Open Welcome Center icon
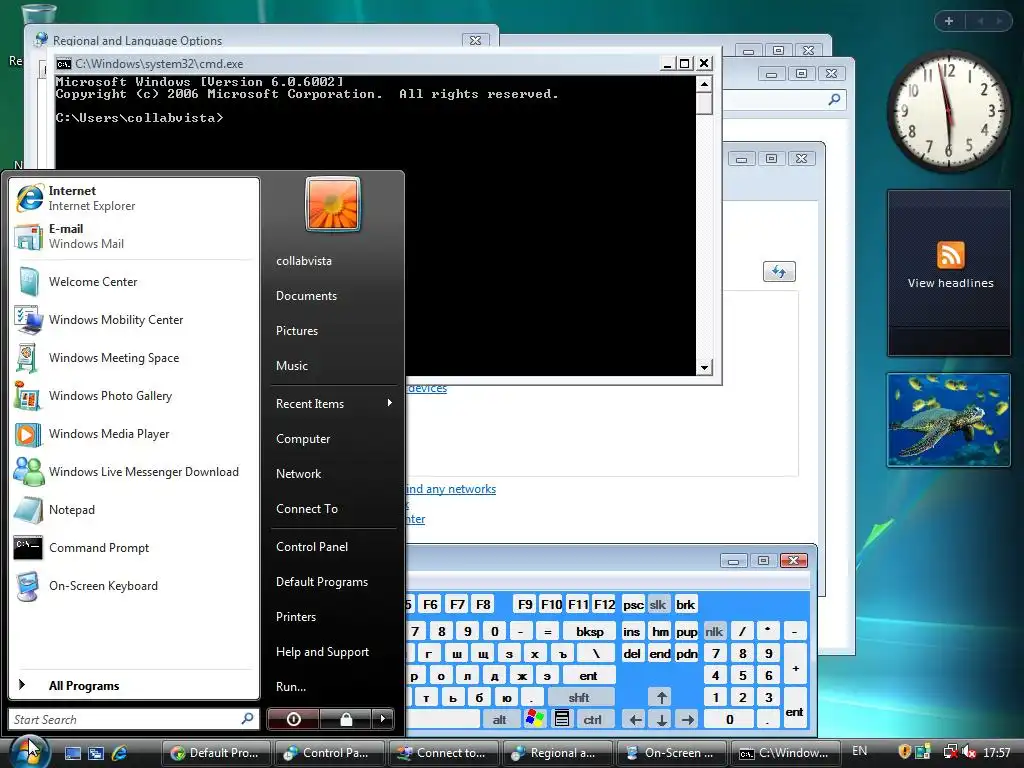This screenshot has width=1024, height=768. click(x=28, y=282)
